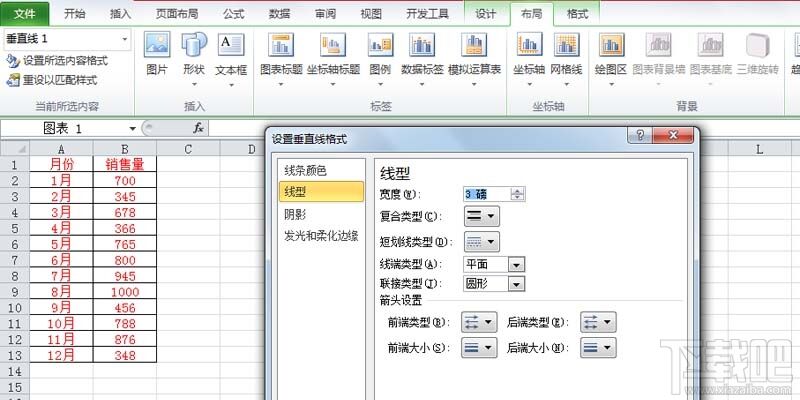Image resolution: width=800 pixels, height=400 pixels.
Task: Switch to the 开发工具 ribbon tab
Action: [x=427, y=14]
